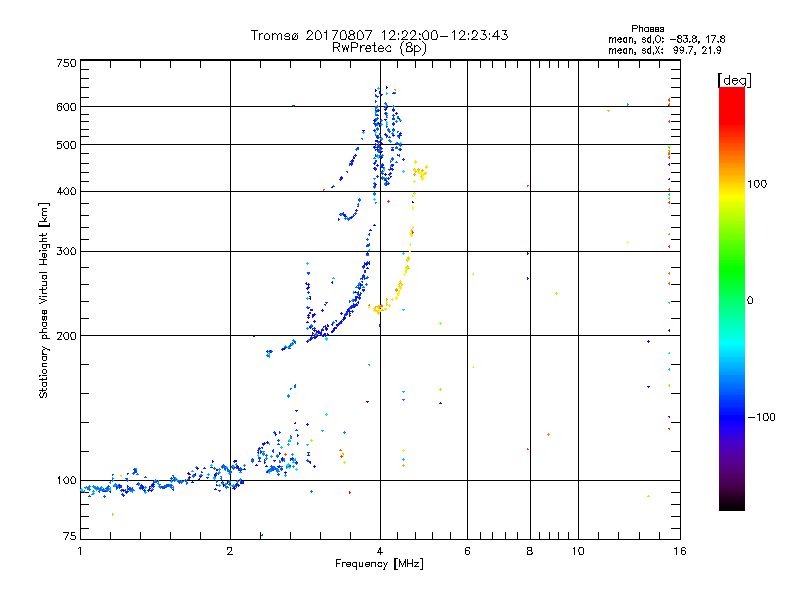Click the phase colorbar scale
The height and width of the screenshot is (600, 800).
click(x=732, y=299)
